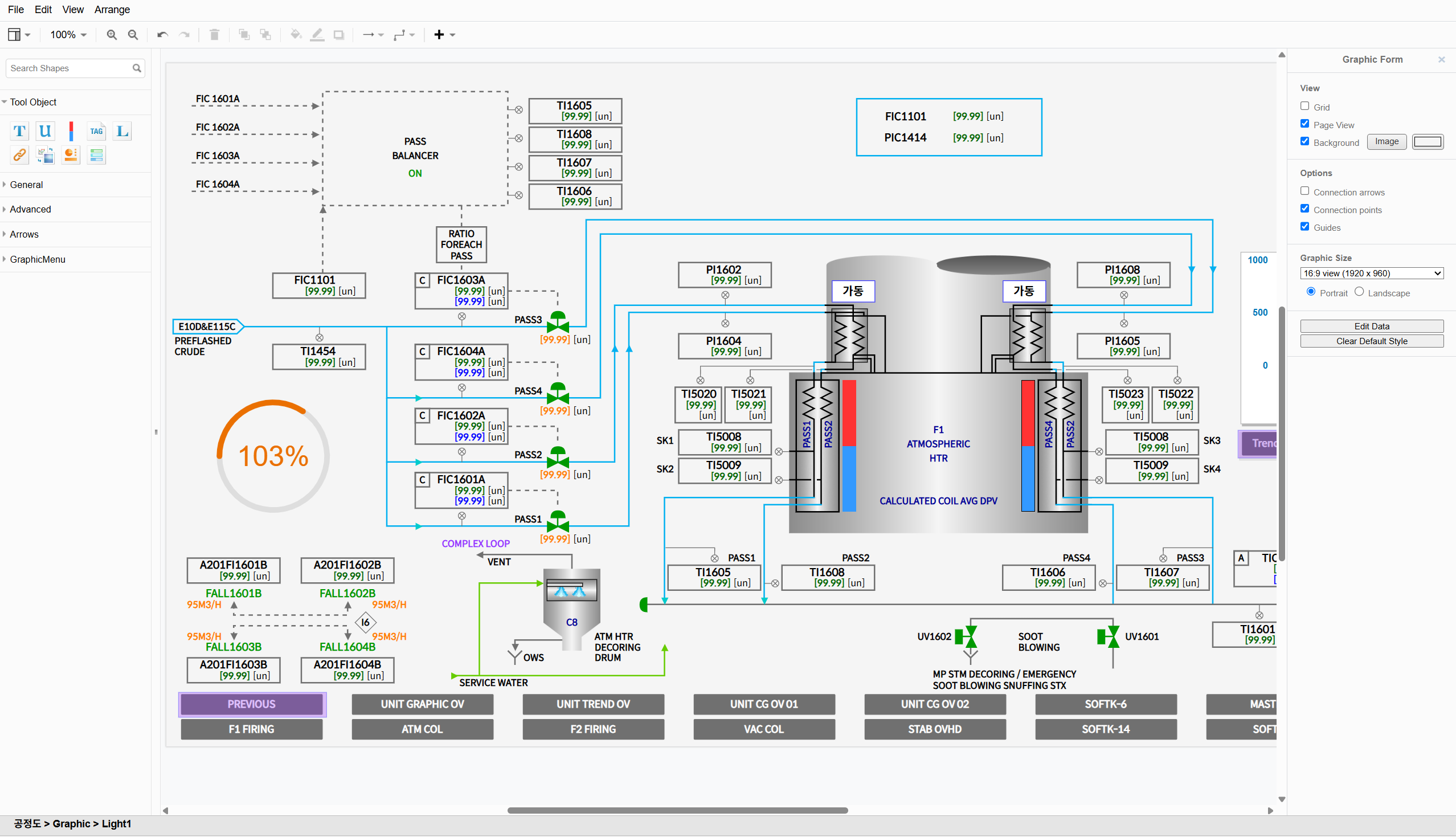This screenshot has height=837, width=1456.
Task: Open the view layout dropdown in toolbar
Action: 19,35
